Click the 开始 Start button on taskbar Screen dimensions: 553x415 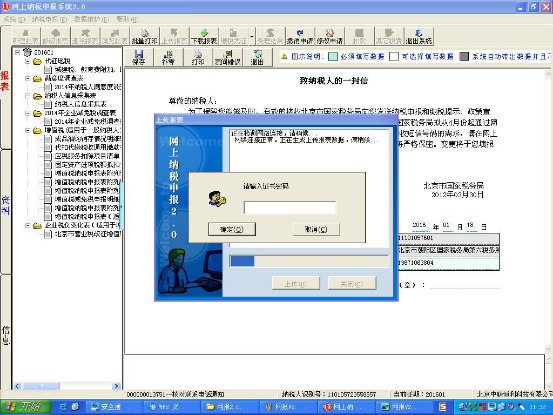[25, 407]
